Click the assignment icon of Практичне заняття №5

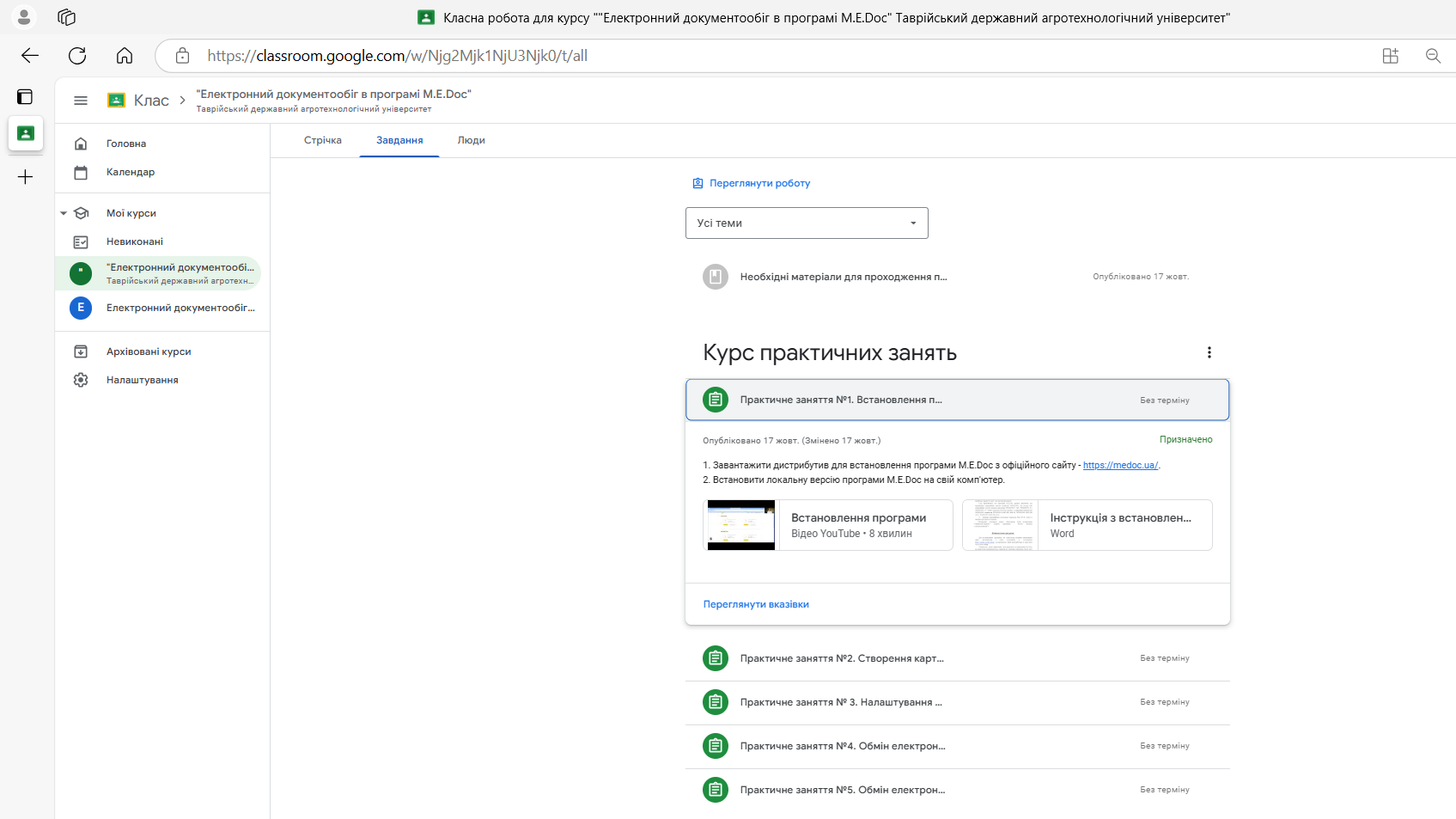(x=716, y=790)
